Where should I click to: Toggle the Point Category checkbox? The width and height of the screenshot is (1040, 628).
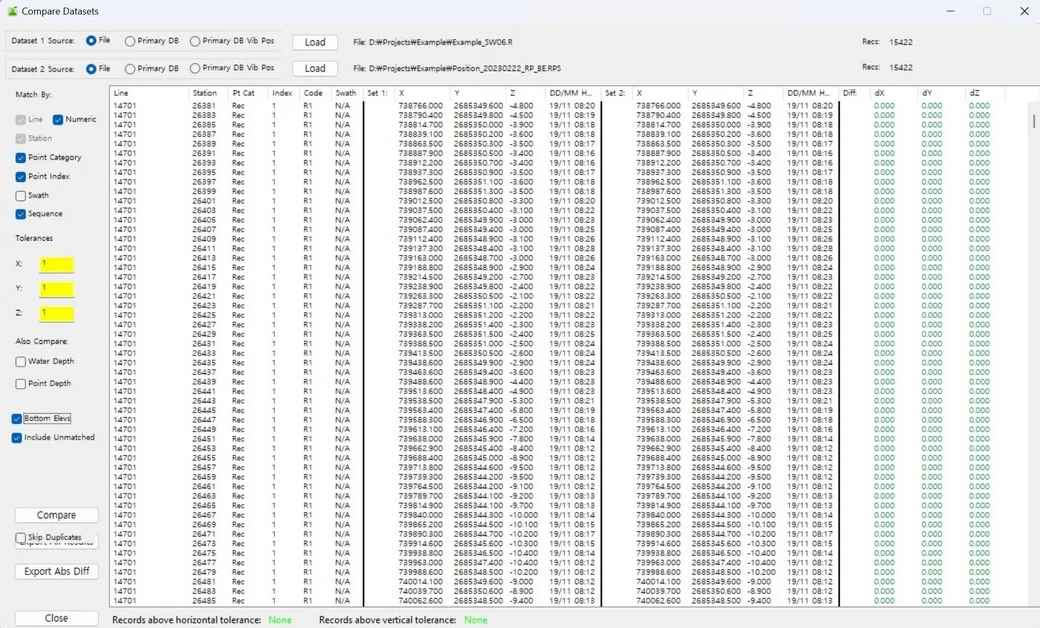(21, 158)
